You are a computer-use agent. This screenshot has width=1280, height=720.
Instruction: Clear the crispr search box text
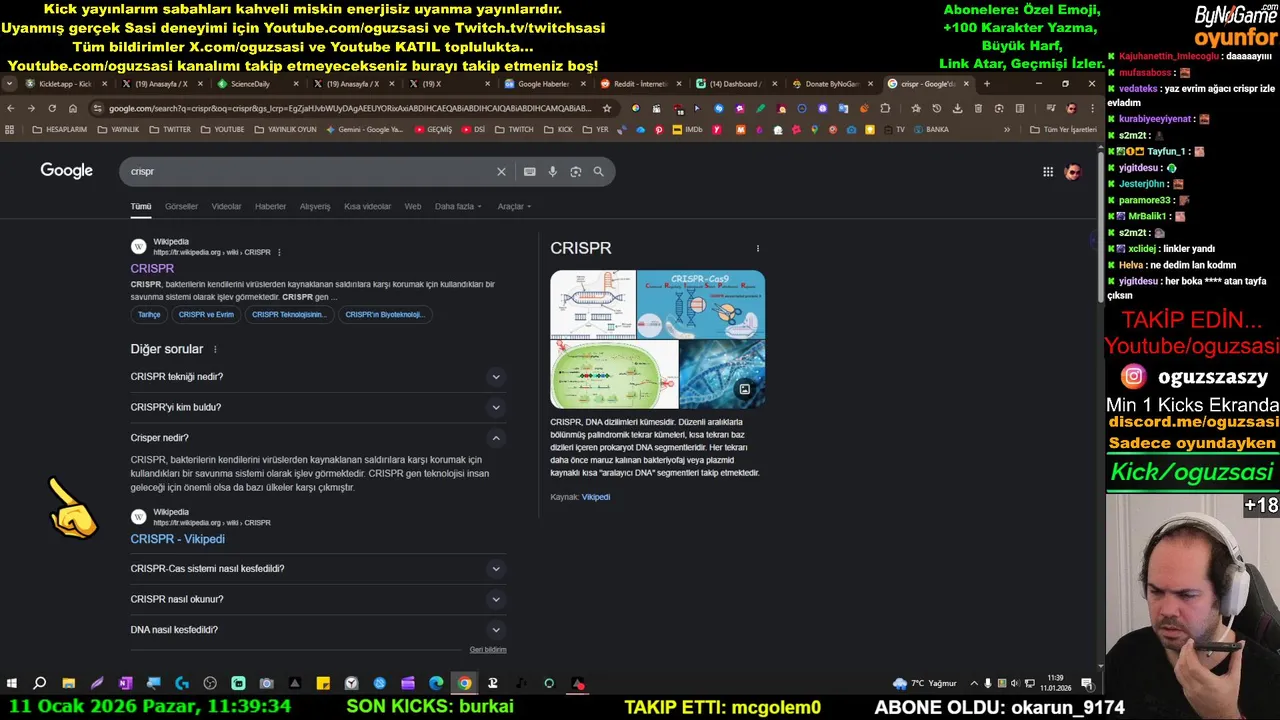click(501, 172)
